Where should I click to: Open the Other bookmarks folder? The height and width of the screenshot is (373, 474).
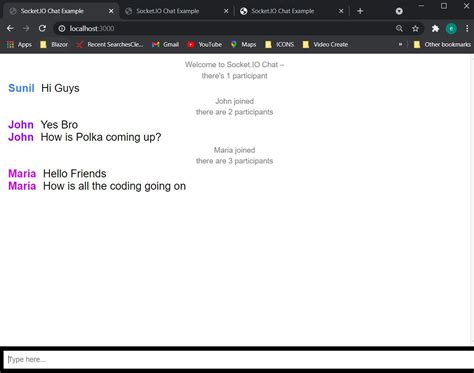[x=442, y=44]
